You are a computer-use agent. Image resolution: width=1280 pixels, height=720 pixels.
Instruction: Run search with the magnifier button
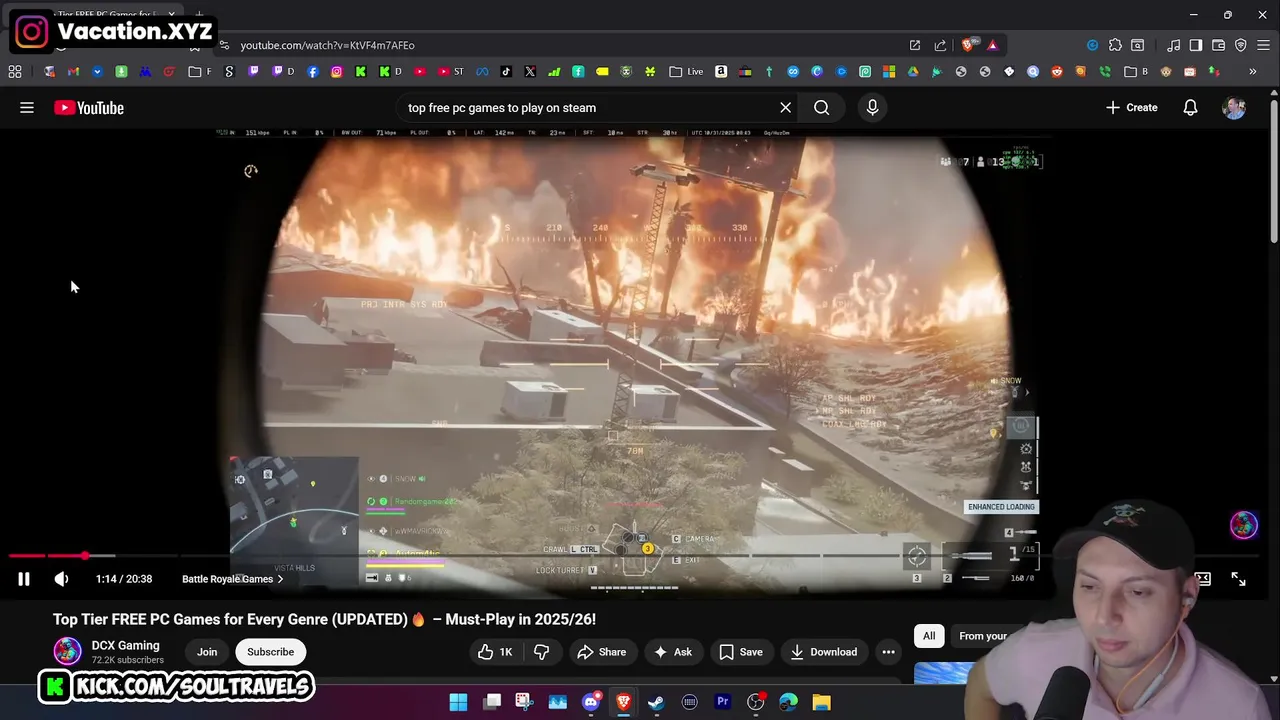click(821, 108)
